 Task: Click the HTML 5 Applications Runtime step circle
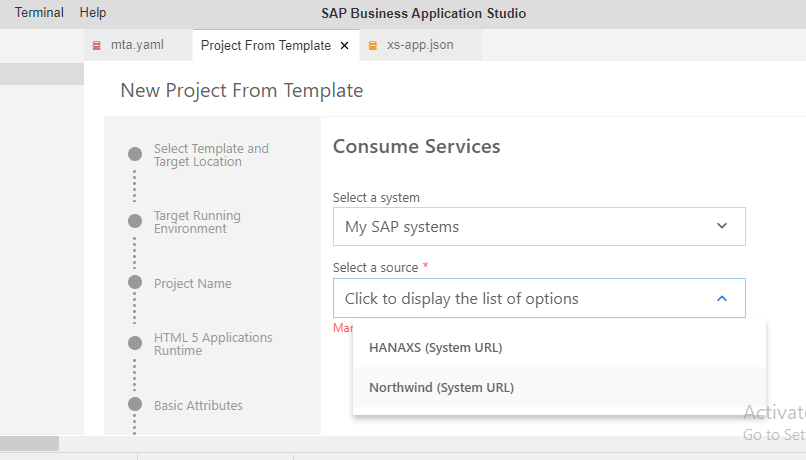pyautogui.click(x=135, y=343)
